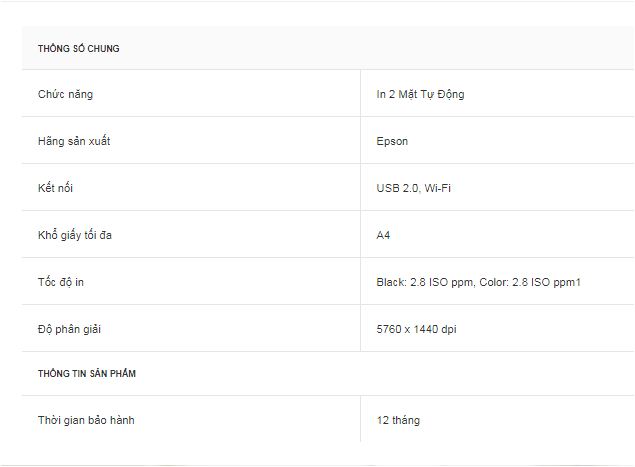Click the 'Wi-Fi' connection text
The height and width of the screenshot is (467, 635).
437,188
